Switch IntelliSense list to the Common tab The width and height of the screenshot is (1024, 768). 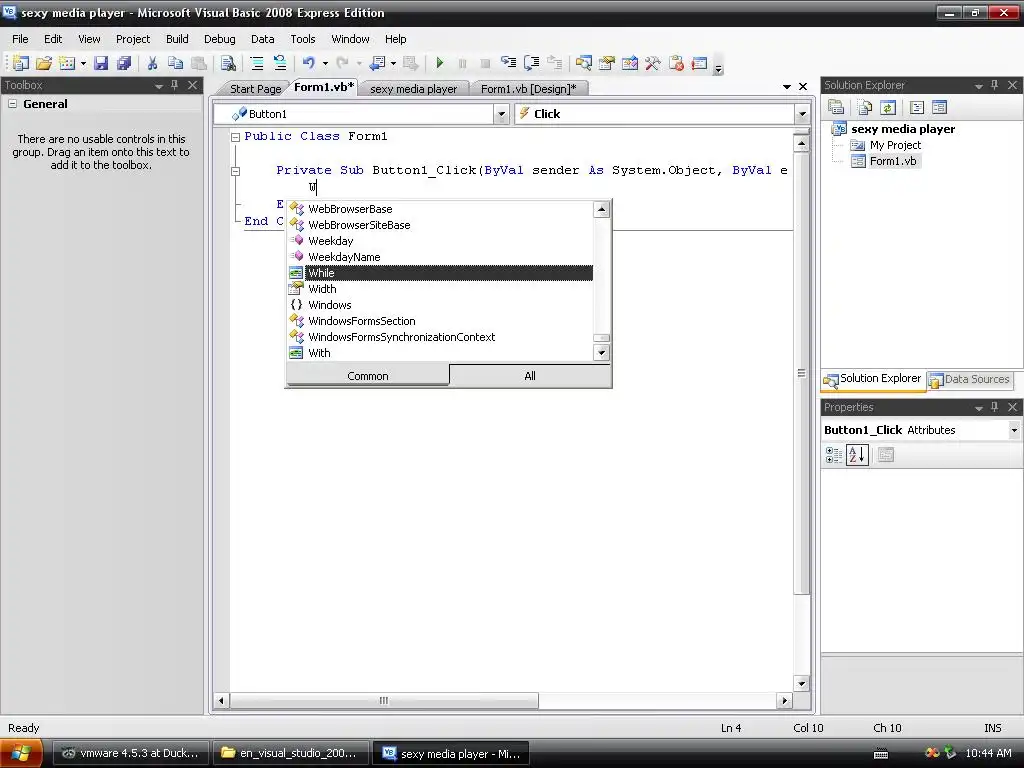(x=368, y=376)
